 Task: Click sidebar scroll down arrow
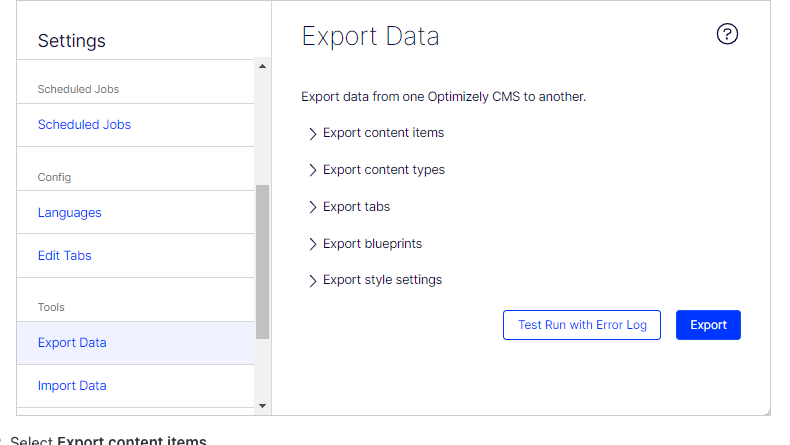coord(262,406)
